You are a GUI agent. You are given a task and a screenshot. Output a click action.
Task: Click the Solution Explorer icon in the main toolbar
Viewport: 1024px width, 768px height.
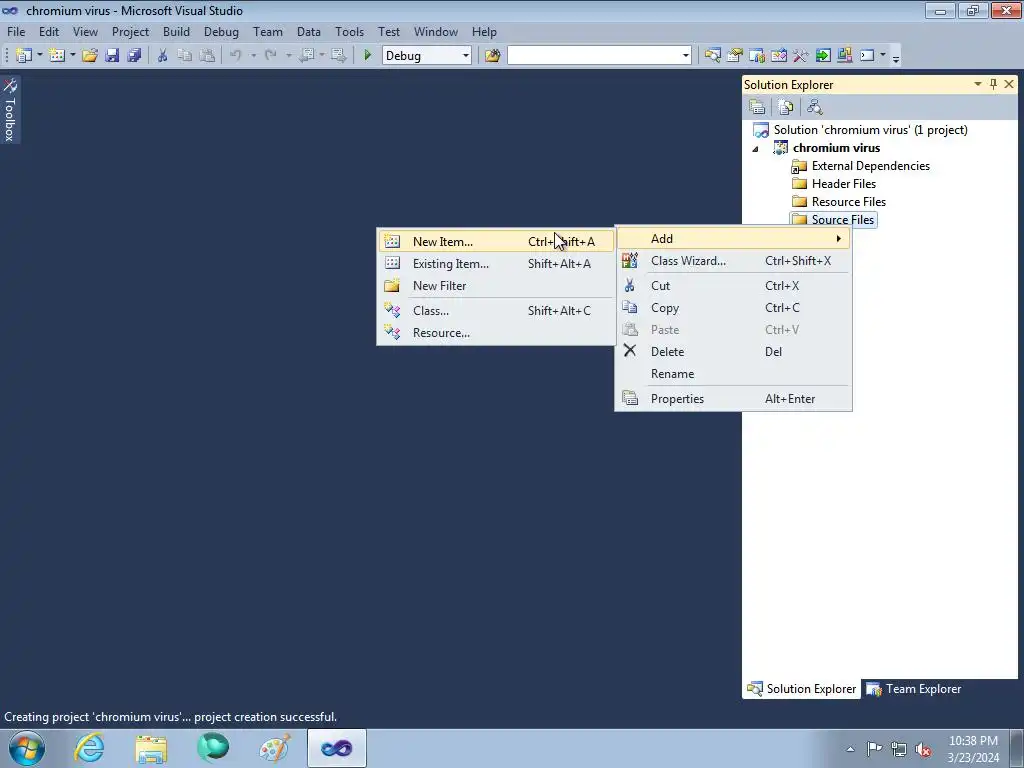point(712,56)
